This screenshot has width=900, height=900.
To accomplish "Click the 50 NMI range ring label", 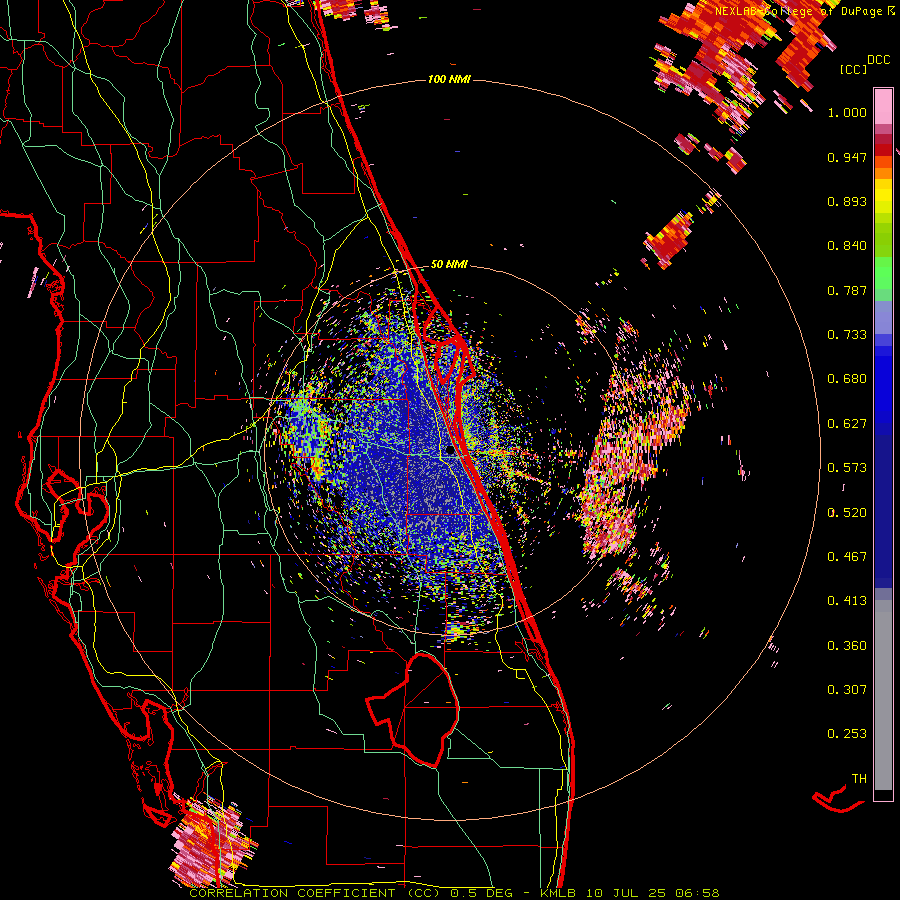I will point(449,264).
